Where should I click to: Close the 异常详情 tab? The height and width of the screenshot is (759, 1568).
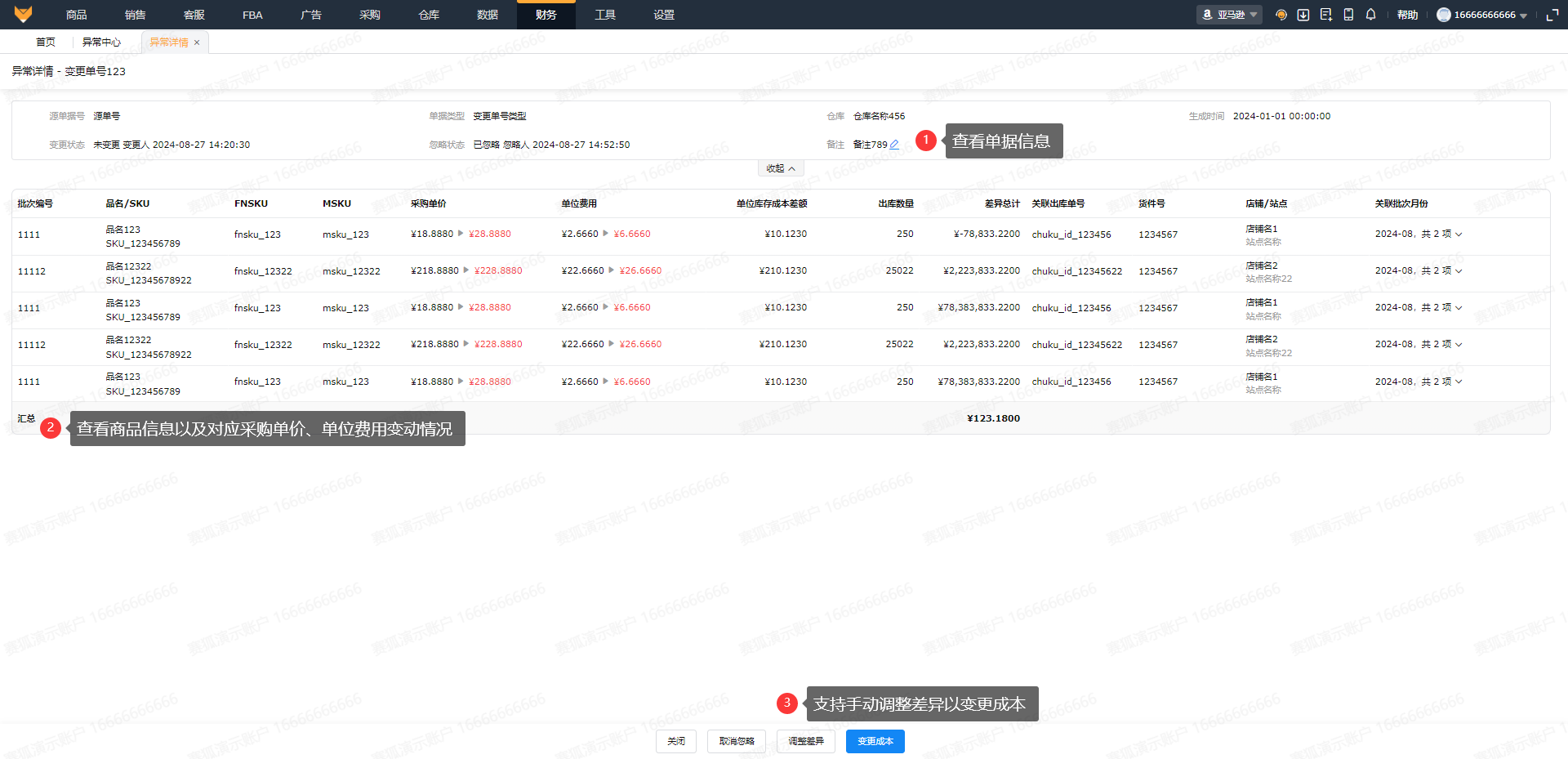pos(197,42)
